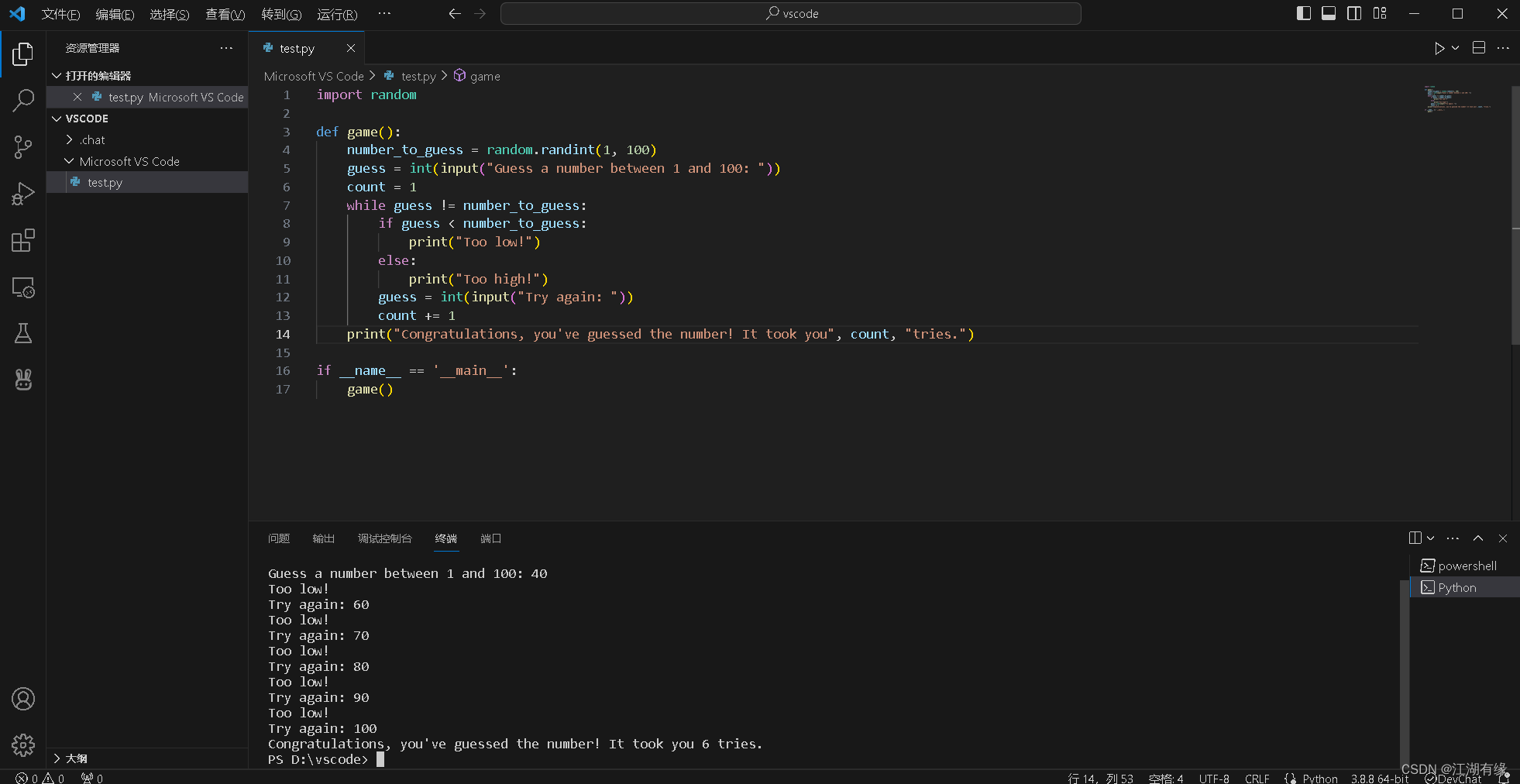Viewport: 1520px width, 784px height.
Task: Maximize the terminal panel size
Action: 1478,538
